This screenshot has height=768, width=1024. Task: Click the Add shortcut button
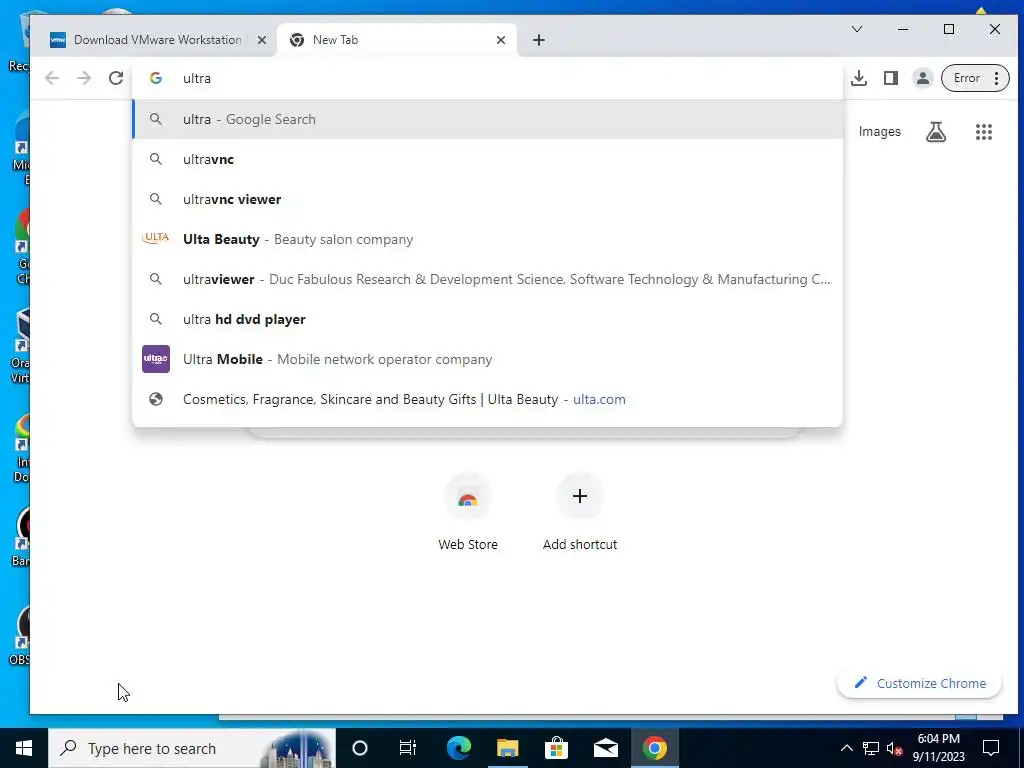coord(580,513)
